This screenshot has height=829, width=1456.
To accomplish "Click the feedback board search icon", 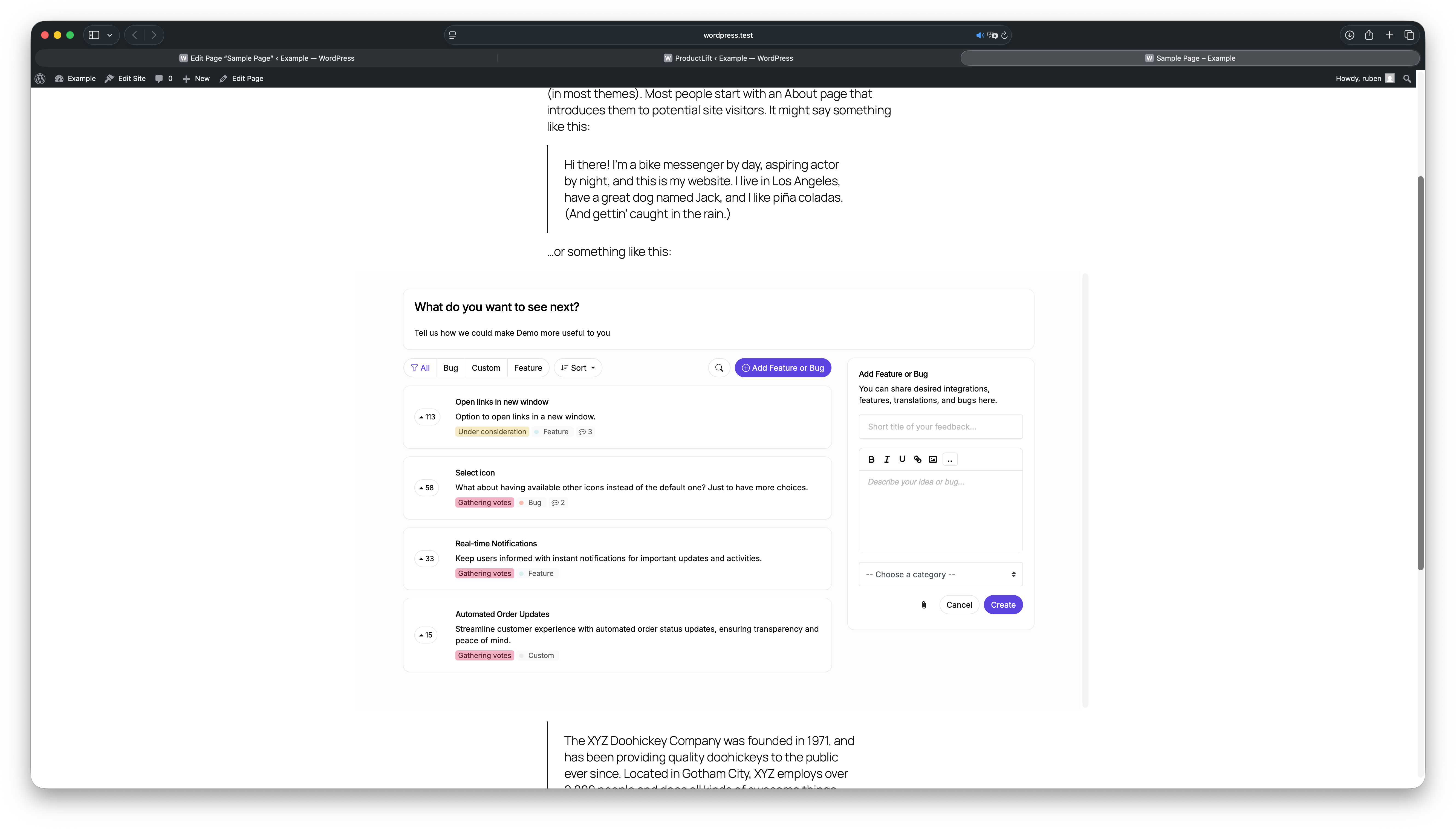I will coord(719,368).
